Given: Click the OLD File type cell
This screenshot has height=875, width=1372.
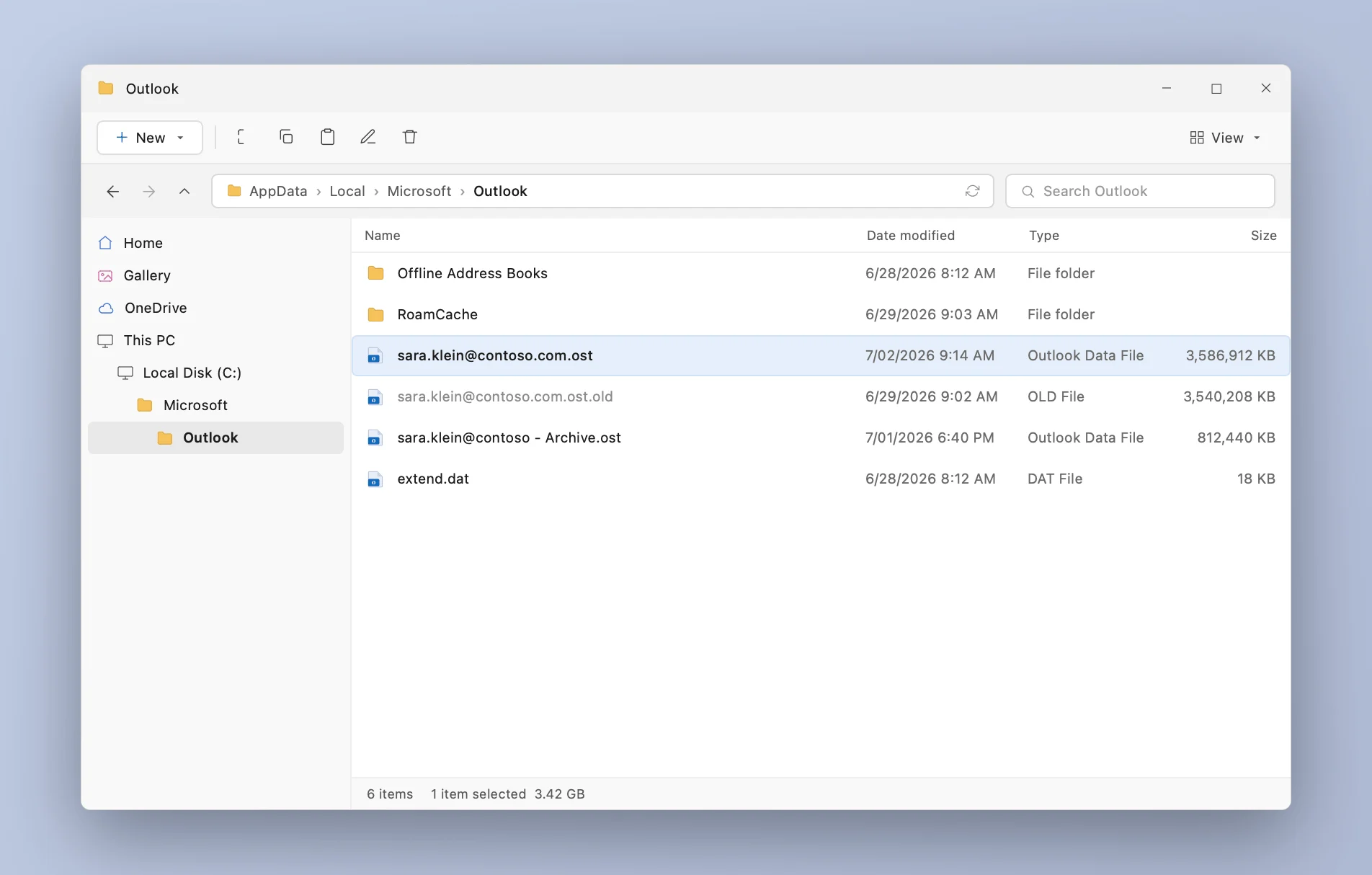Looking at the screenshot, I should (x=1056, y=396).
